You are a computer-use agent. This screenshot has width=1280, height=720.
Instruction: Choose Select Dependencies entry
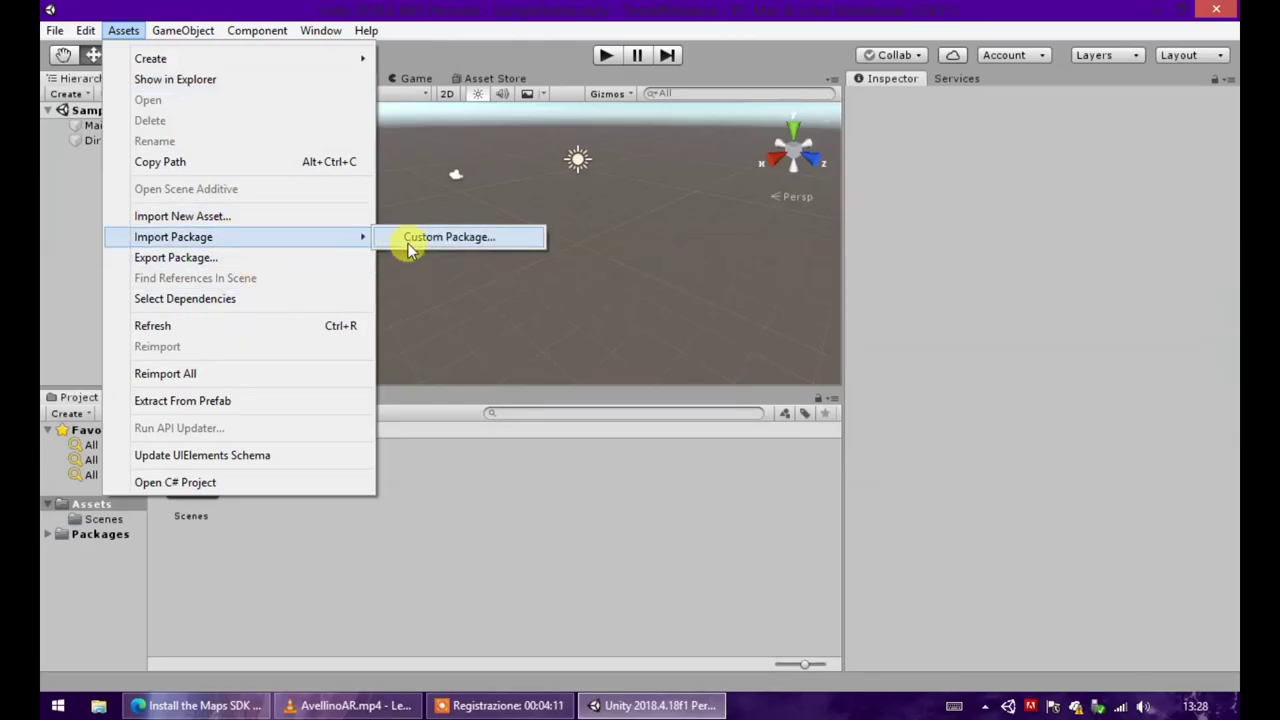point(240,298)
